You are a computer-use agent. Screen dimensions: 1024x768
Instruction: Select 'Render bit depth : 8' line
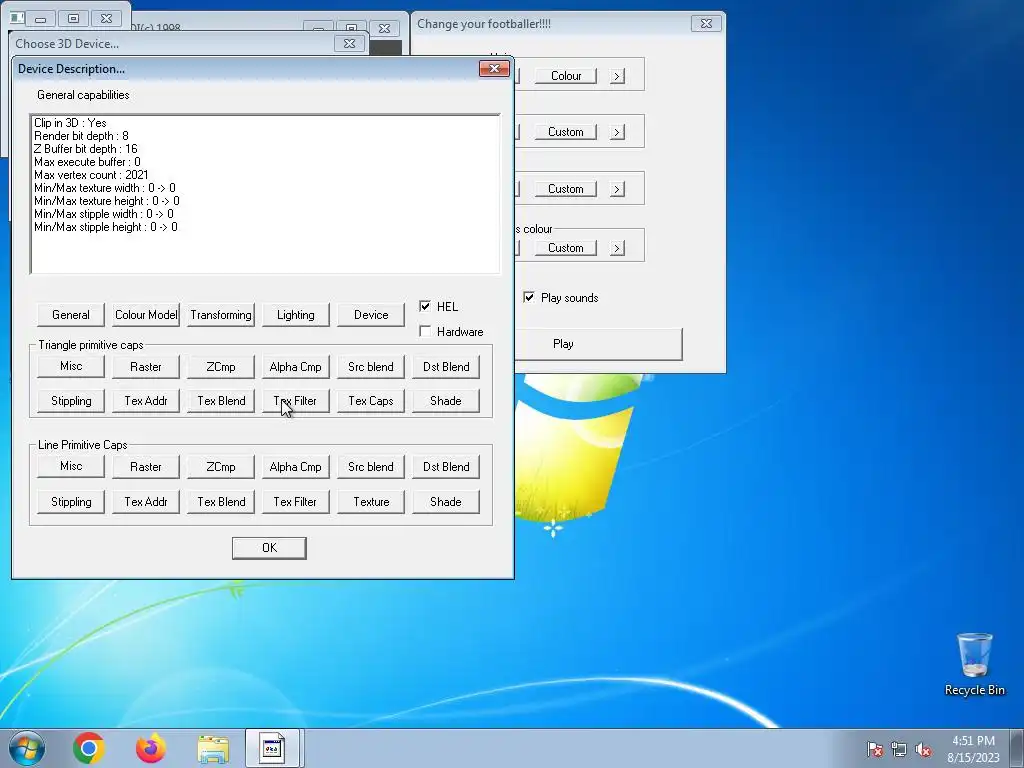[81, 136]
